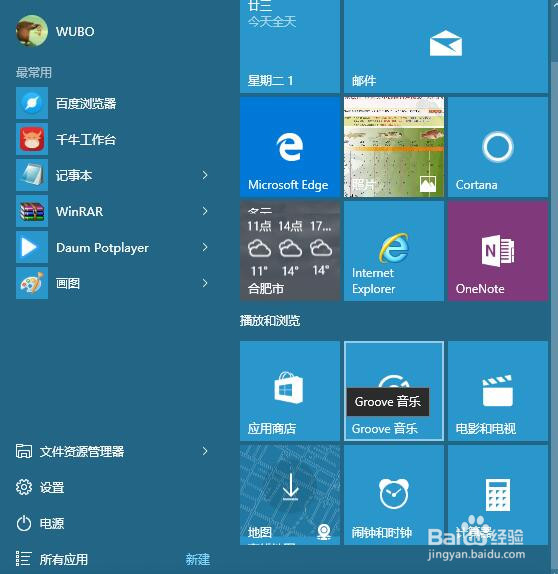Screen dimensions: 558x574
Task: Click the 新建 link
Action: [198, 559]
